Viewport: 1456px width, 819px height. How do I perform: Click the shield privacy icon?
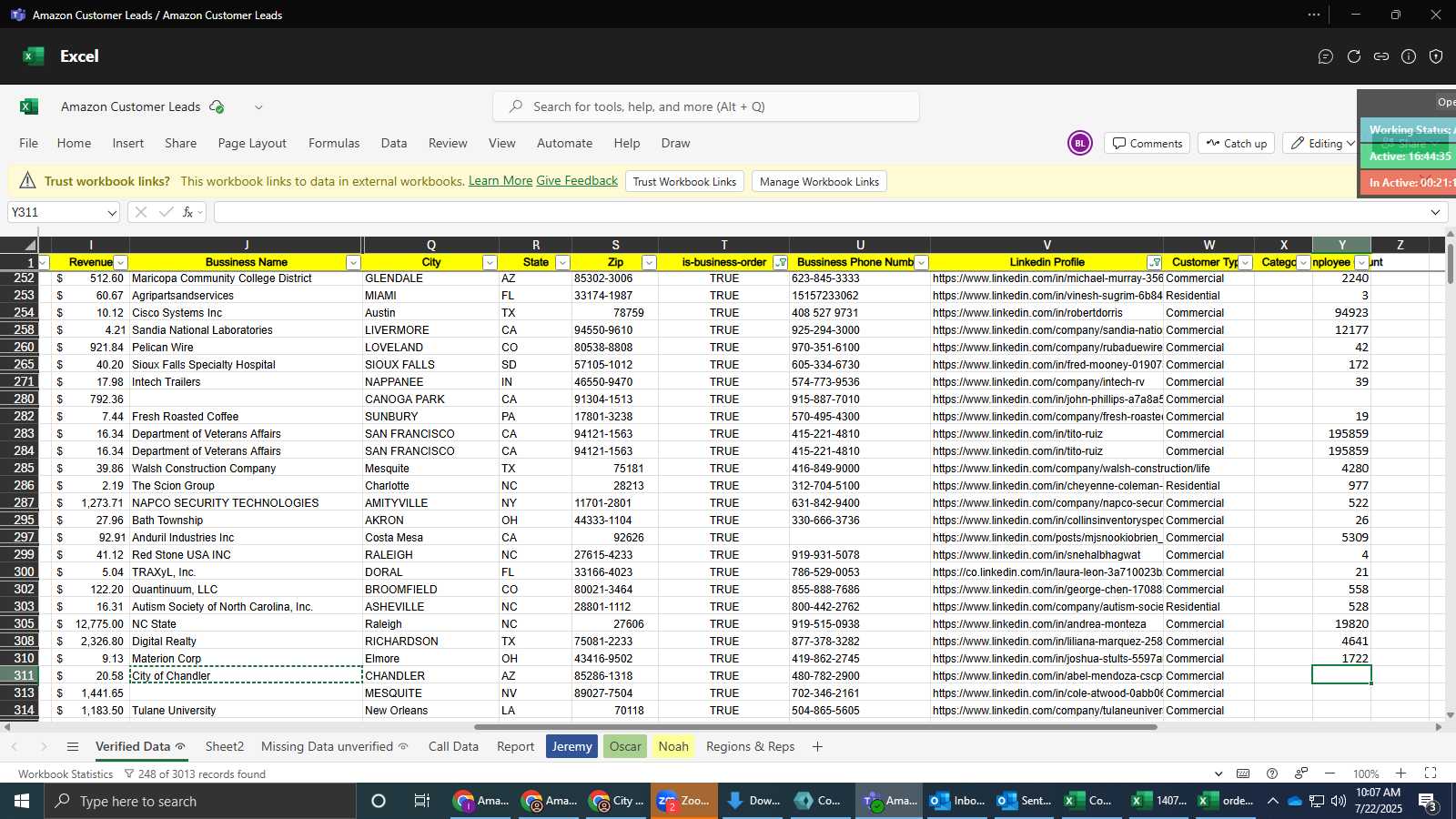point(1436,56)
